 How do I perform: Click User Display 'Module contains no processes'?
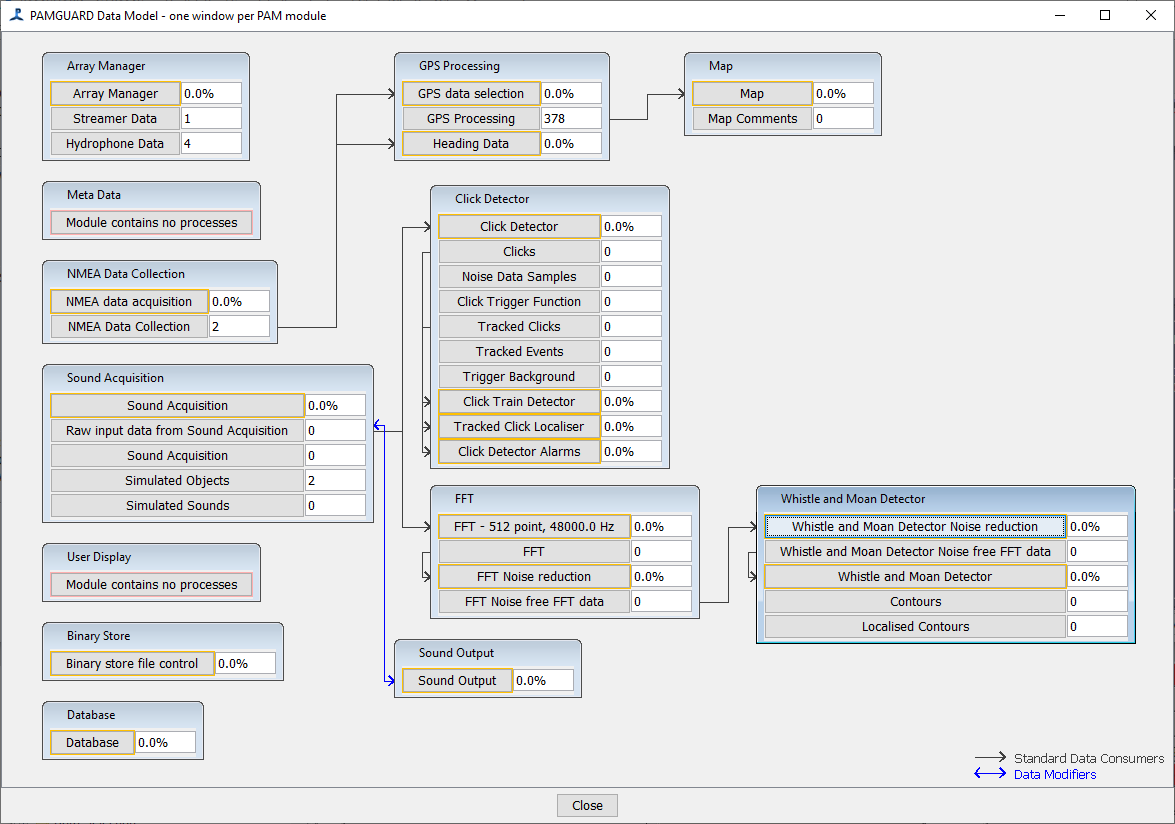[151, 584]
